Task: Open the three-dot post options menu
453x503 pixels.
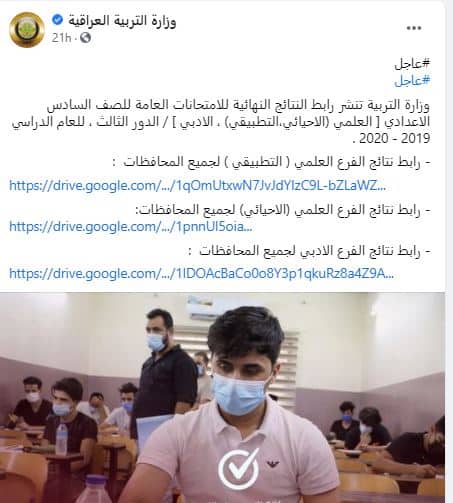Action: pos(414,28)
